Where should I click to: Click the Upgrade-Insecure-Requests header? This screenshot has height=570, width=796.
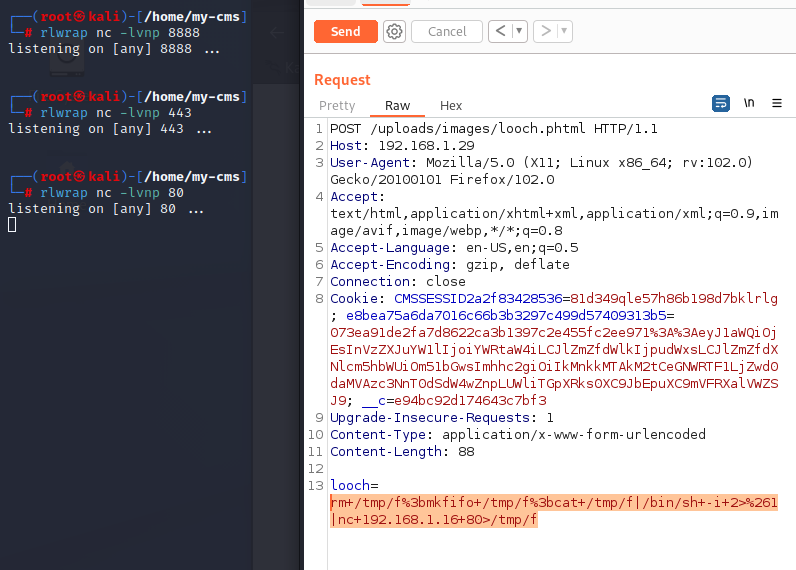point(442,418)
